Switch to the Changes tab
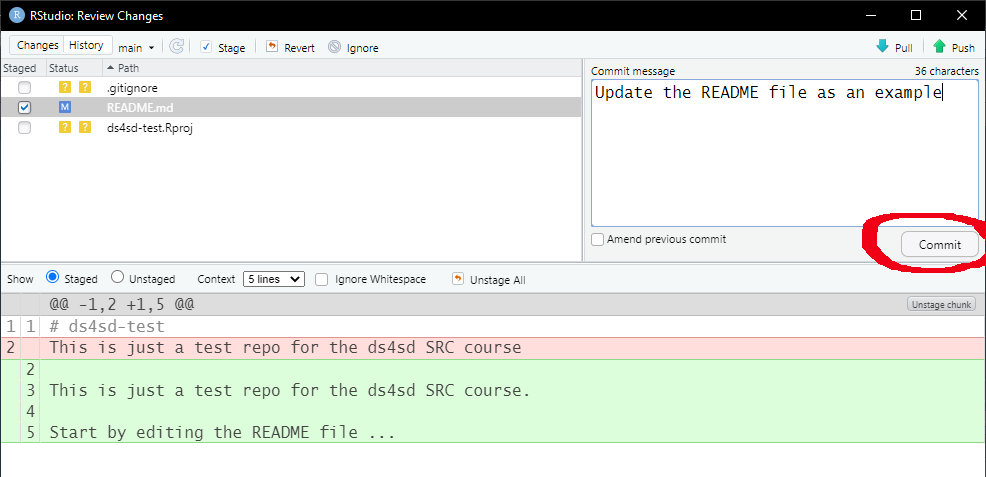The width and height of the screenshot is (986, 477). pos(37,45)
